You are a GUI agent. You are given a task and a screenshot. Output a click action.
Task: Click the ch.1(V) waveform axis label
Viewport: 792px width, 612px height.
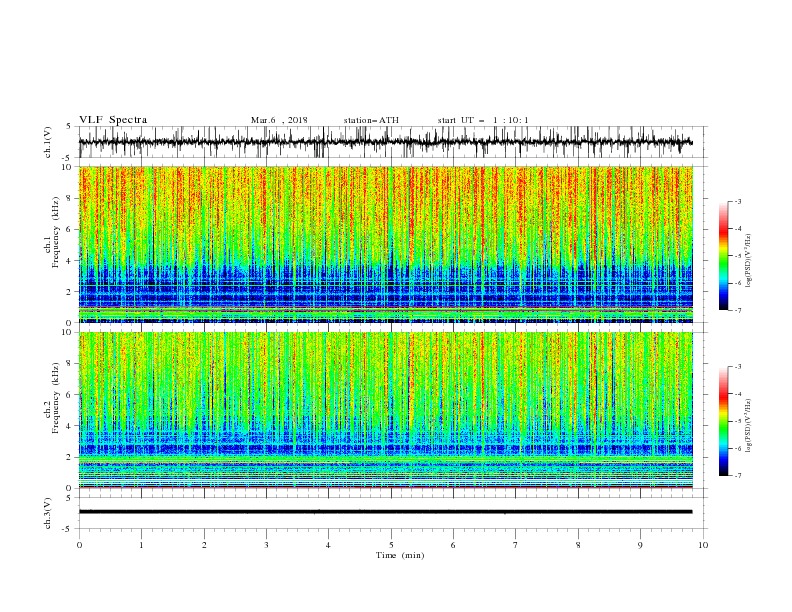pyautogui.click(x=48, y=142)
